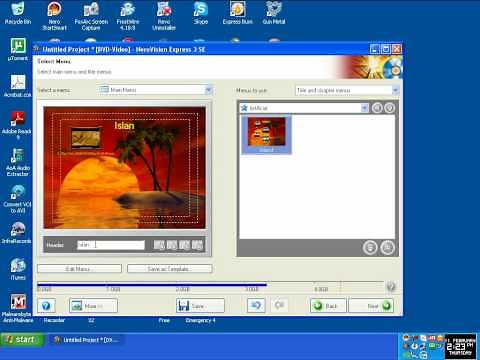Select the InfraRecorder desktop icon
The width and height of the screenshot is (480, 360).
tap(17, 232)
